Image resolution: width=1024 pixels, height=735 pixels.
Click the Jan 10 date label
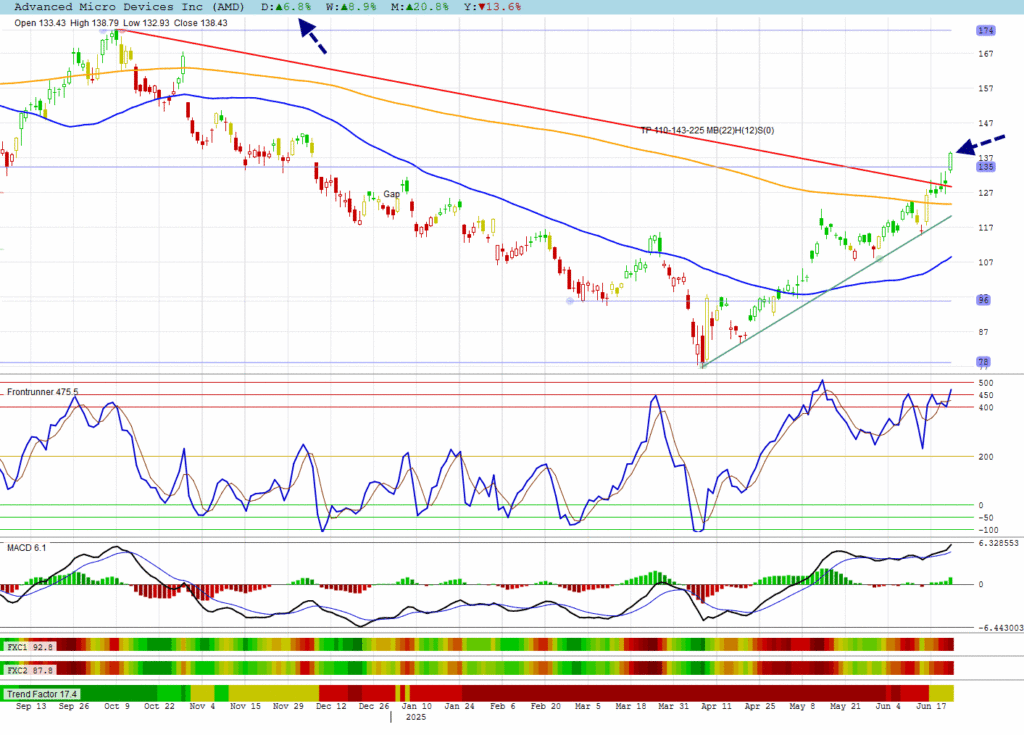pyautogui.click(x=417, y=706)
